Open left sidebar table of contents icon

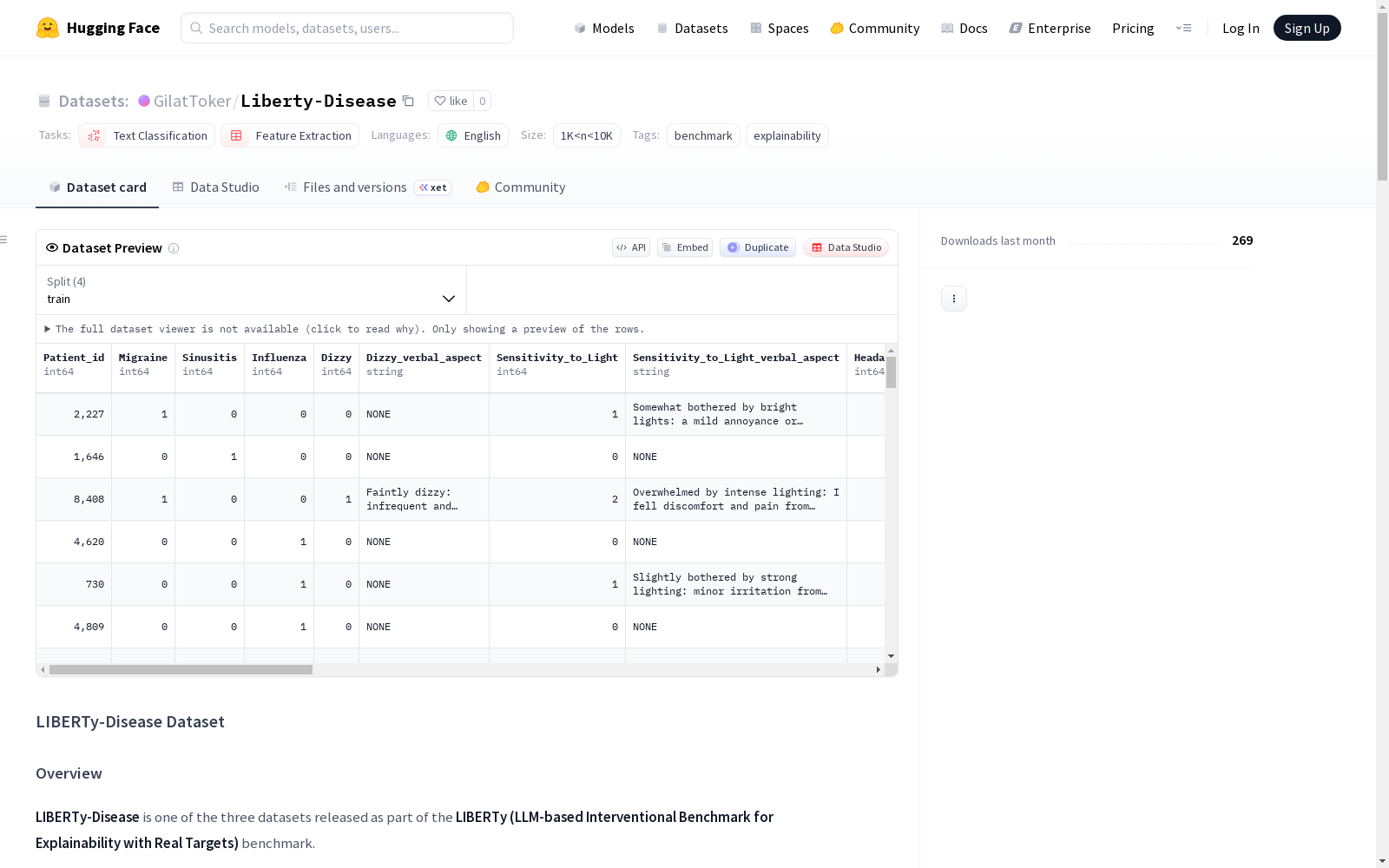tap(3, 240)
